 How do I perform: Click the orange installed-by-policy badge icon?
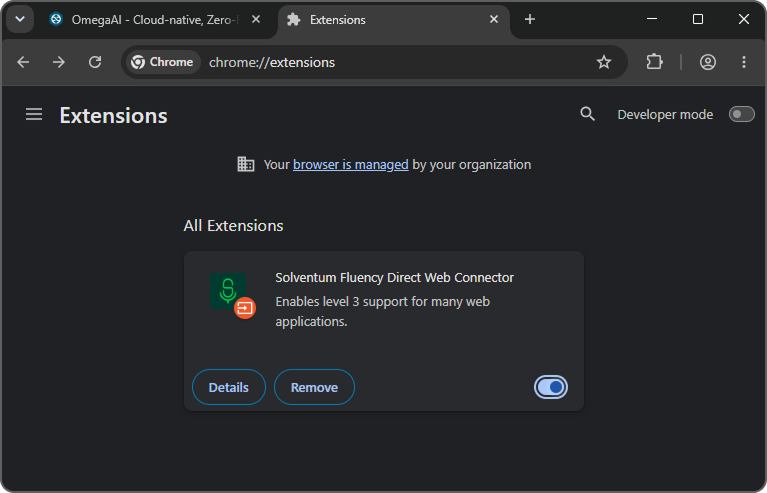245,308
